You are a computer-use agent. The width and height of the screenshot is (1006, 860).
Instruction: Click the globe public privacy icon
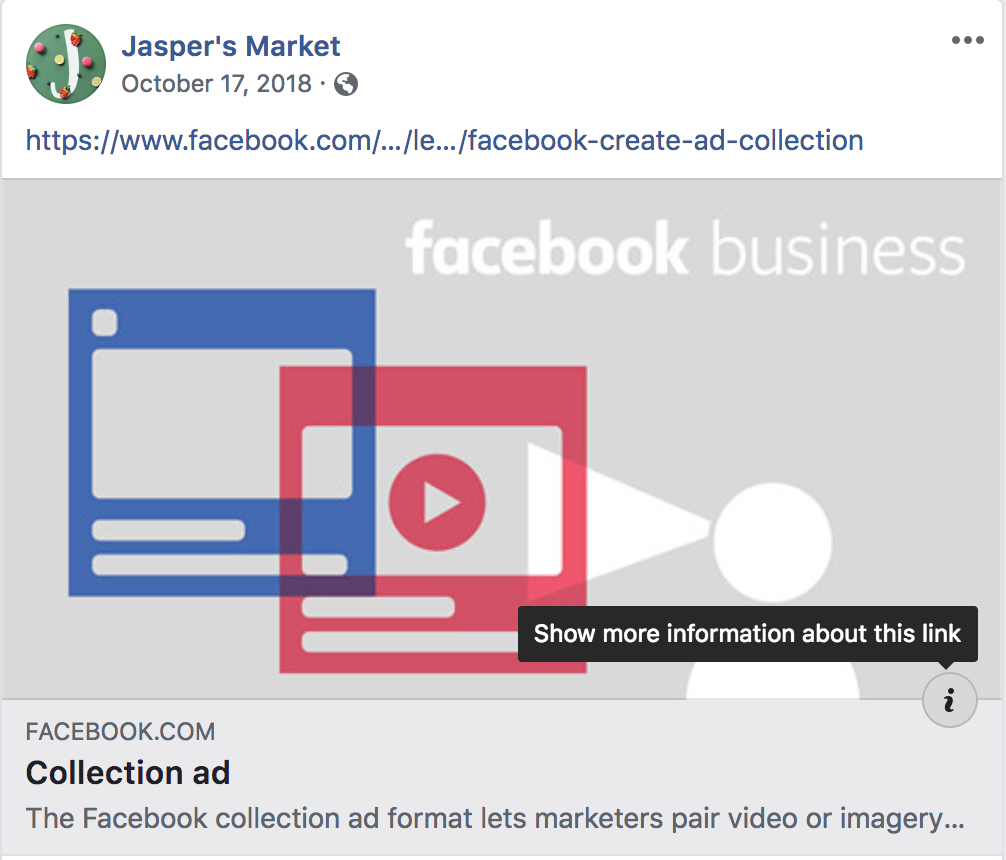(x=346, y=84)
